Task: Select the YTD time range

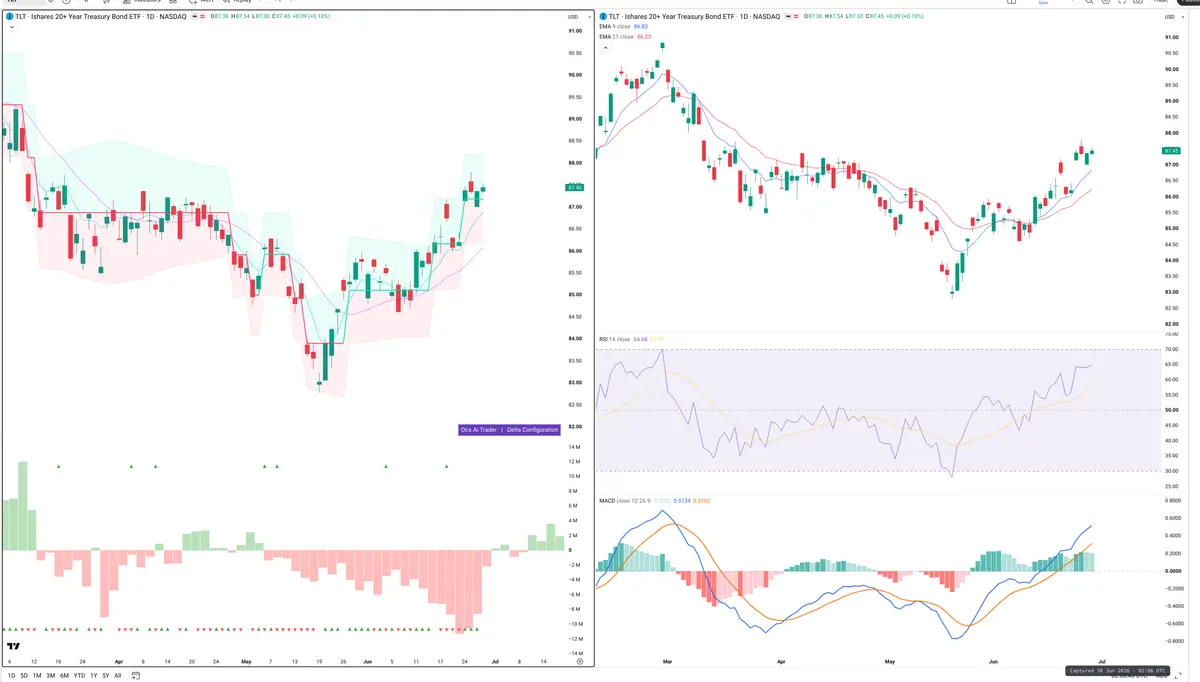Action: pos(79,676)
